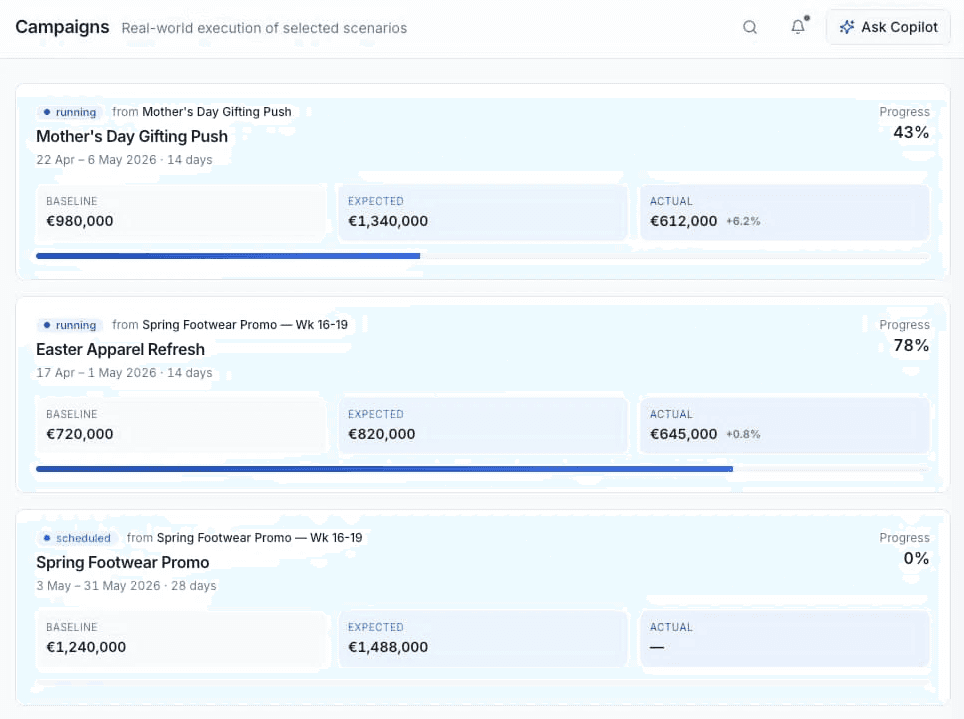Click running status badge on Easter Apparel
Viewport: 964px width, 719px height.
[69, 325]
